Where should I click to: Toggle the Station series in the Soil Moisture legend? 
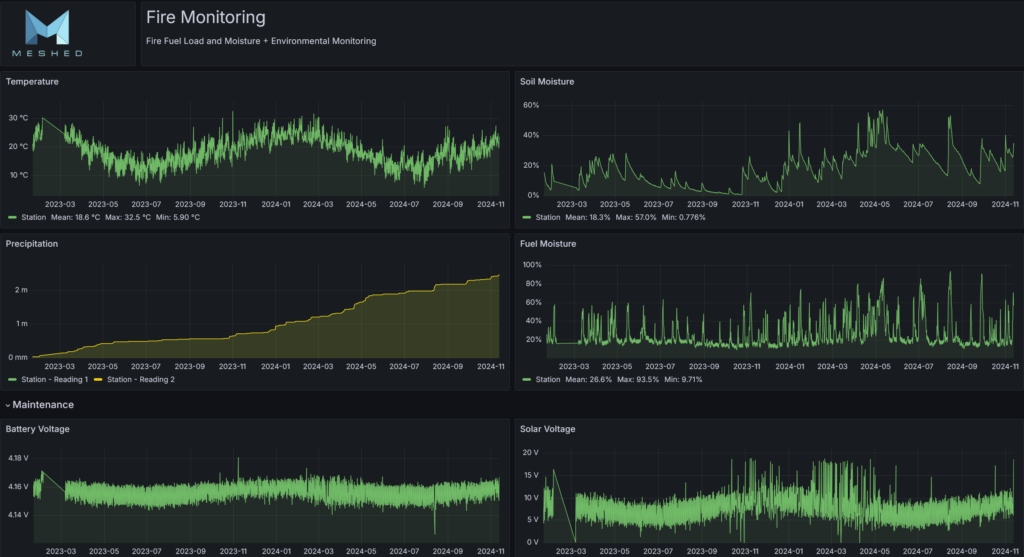click(x=548, y=217)
